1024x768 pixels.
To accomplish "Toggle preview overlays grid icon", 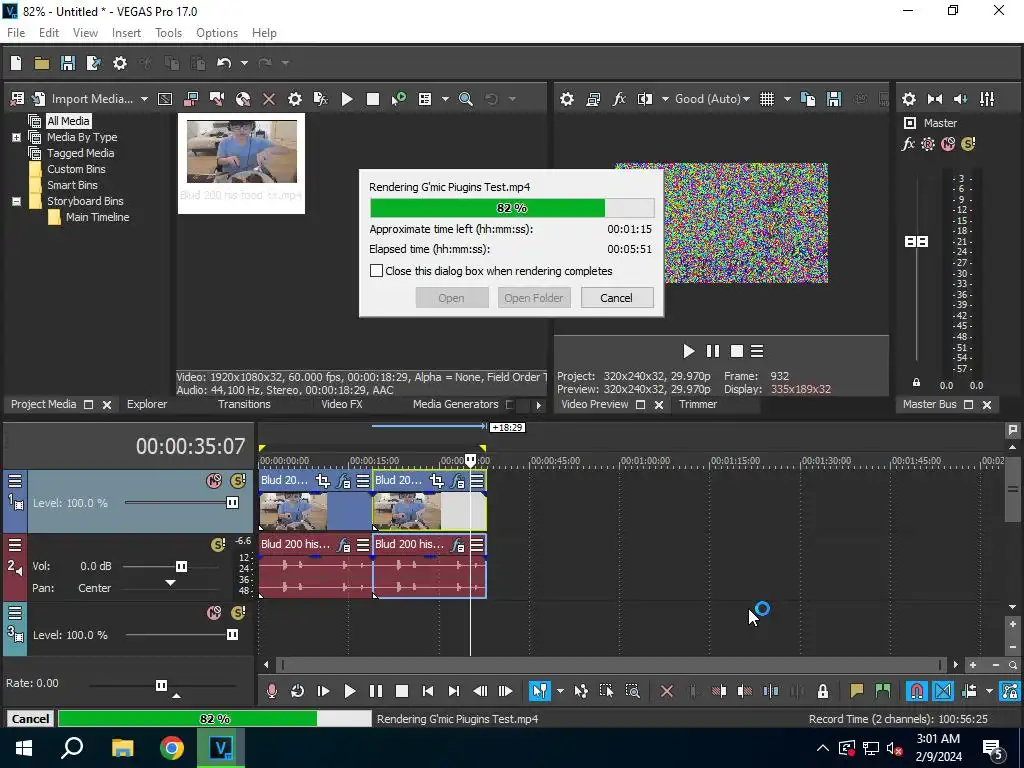I will [767, 99].
